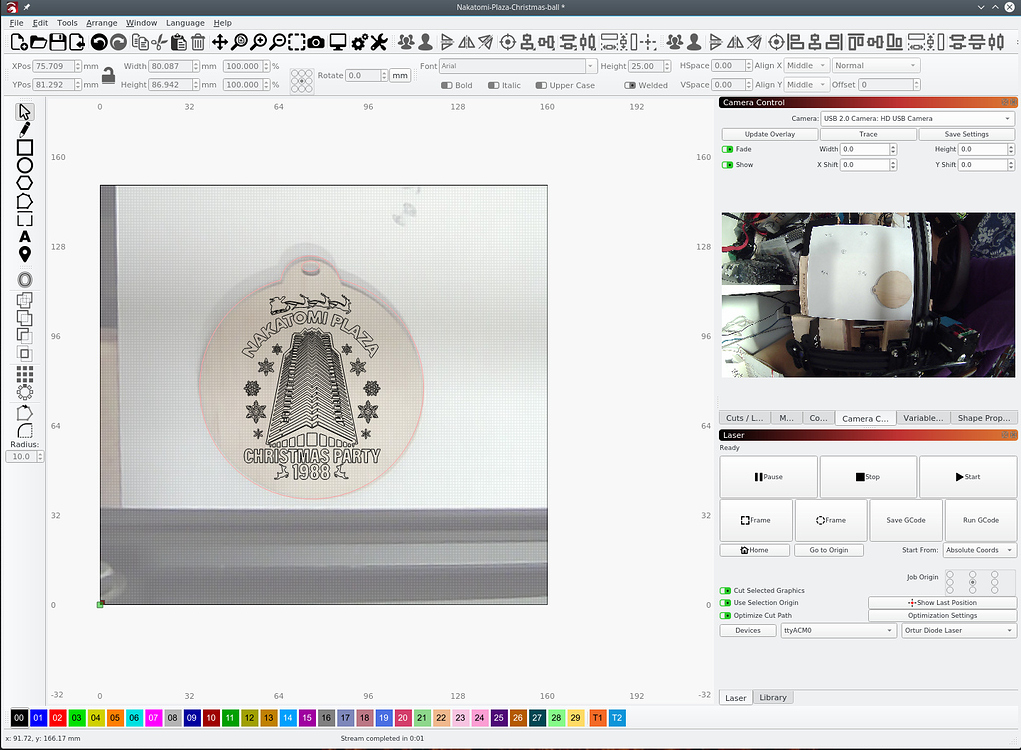Screen dimensions: 1021x750
Task: Open the ttyACM0 port dropdown
Action: (839, 630)
